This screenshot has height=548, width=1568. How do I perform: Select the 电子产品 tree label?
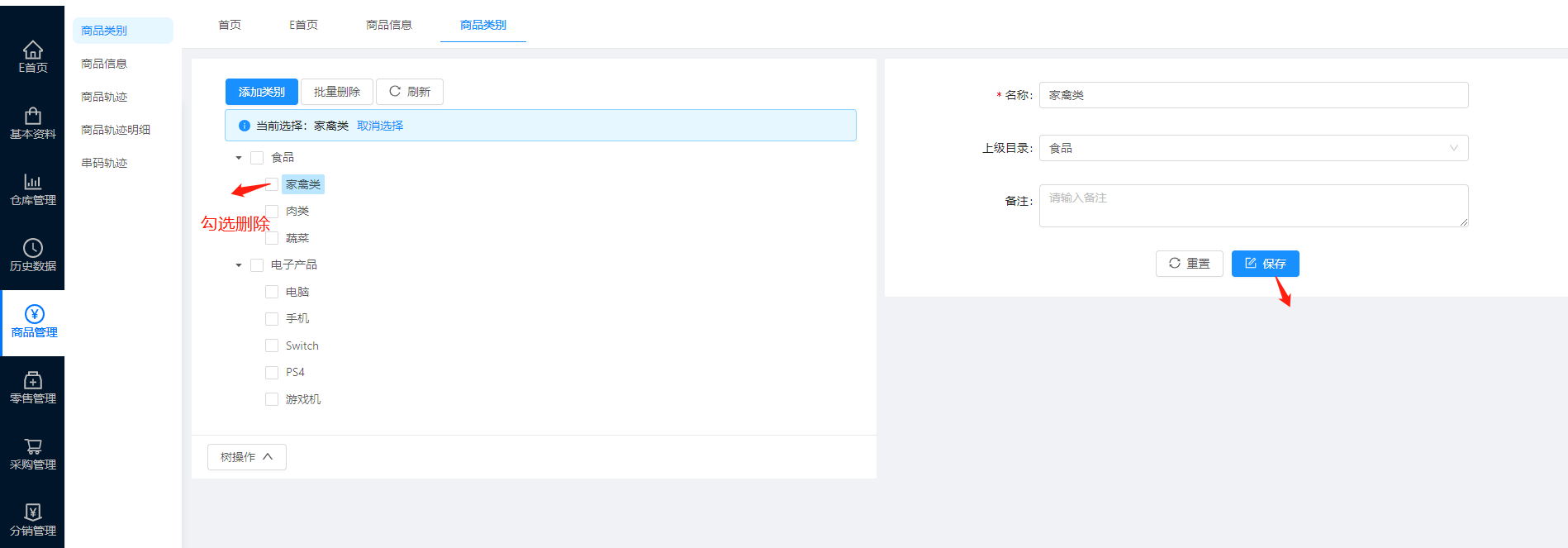[294, 265]
